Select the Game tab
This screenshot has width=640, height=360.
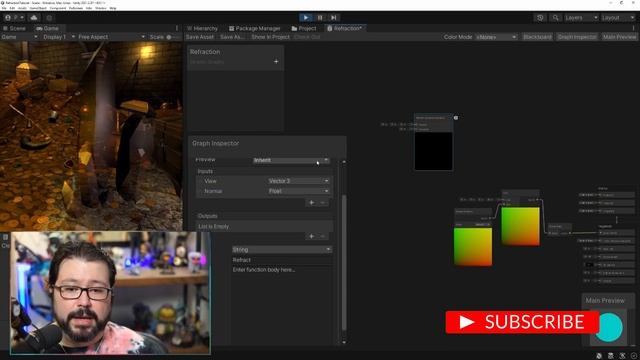point(47,28)
